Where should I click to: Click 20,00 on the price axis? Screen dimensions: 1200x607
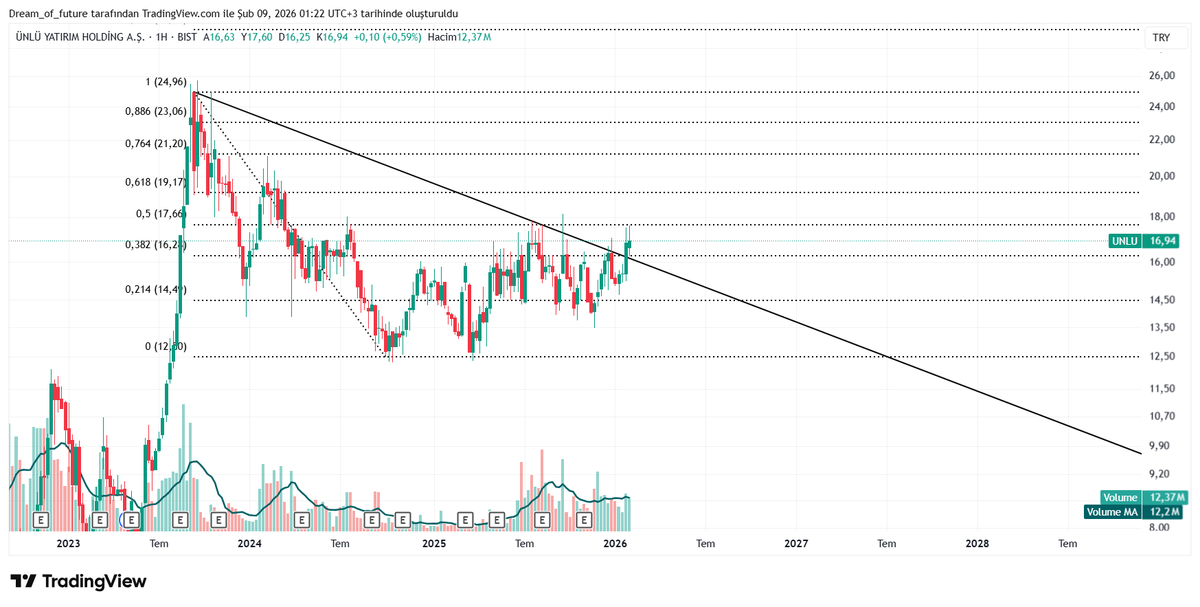1162,176
